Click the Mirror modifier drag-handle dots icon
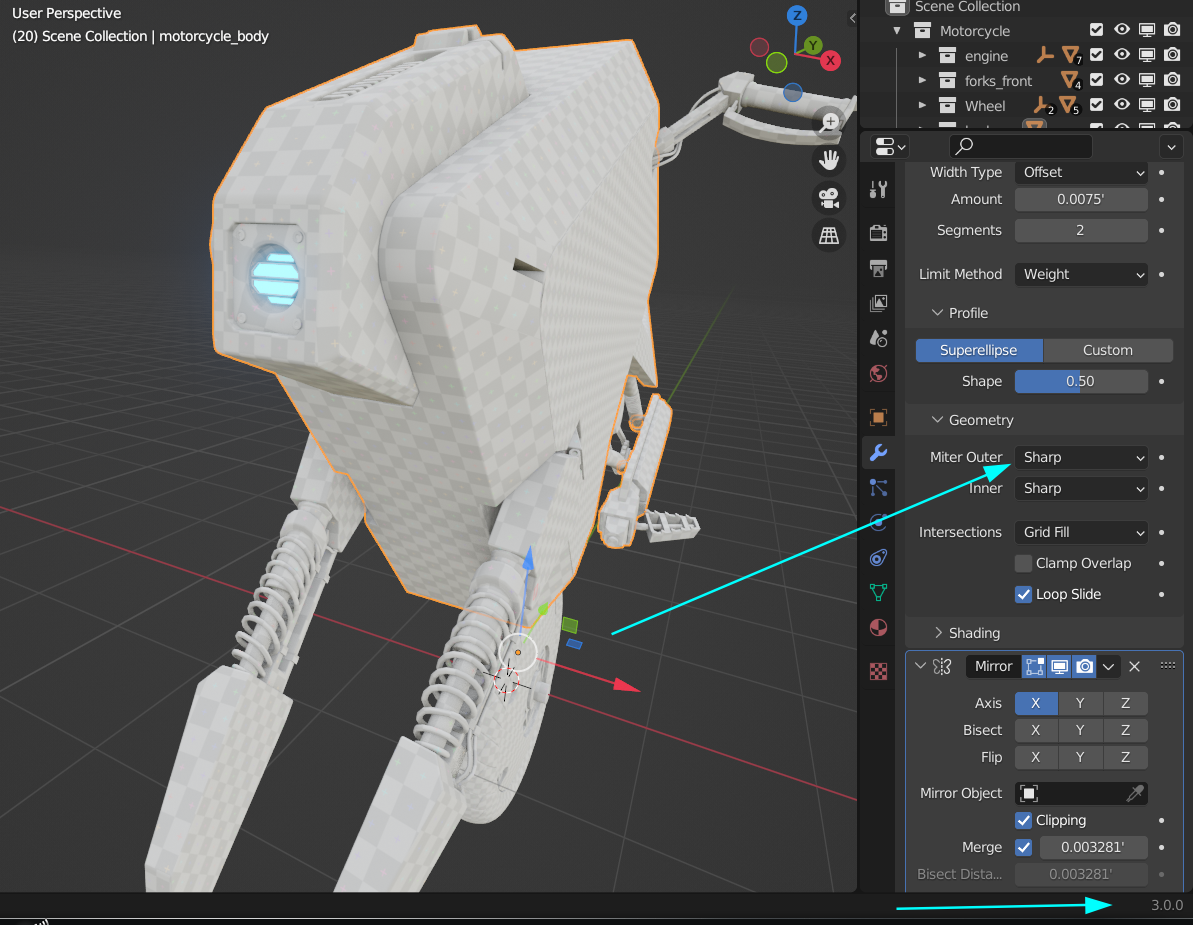1193x925 pixels. (1168, 666)
